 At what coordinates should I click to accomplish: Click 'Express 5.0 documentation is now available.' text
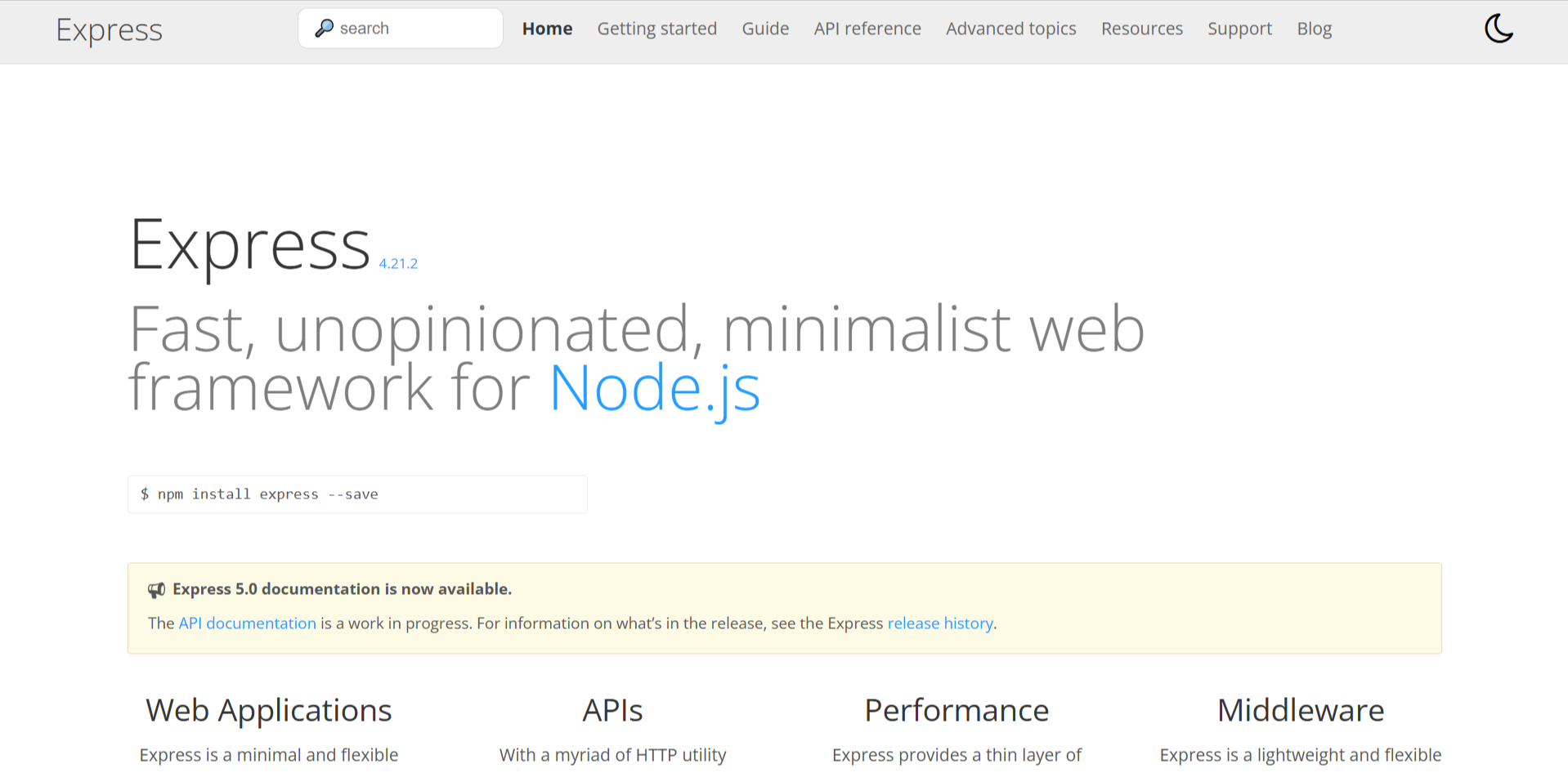[x=342, y=589]
